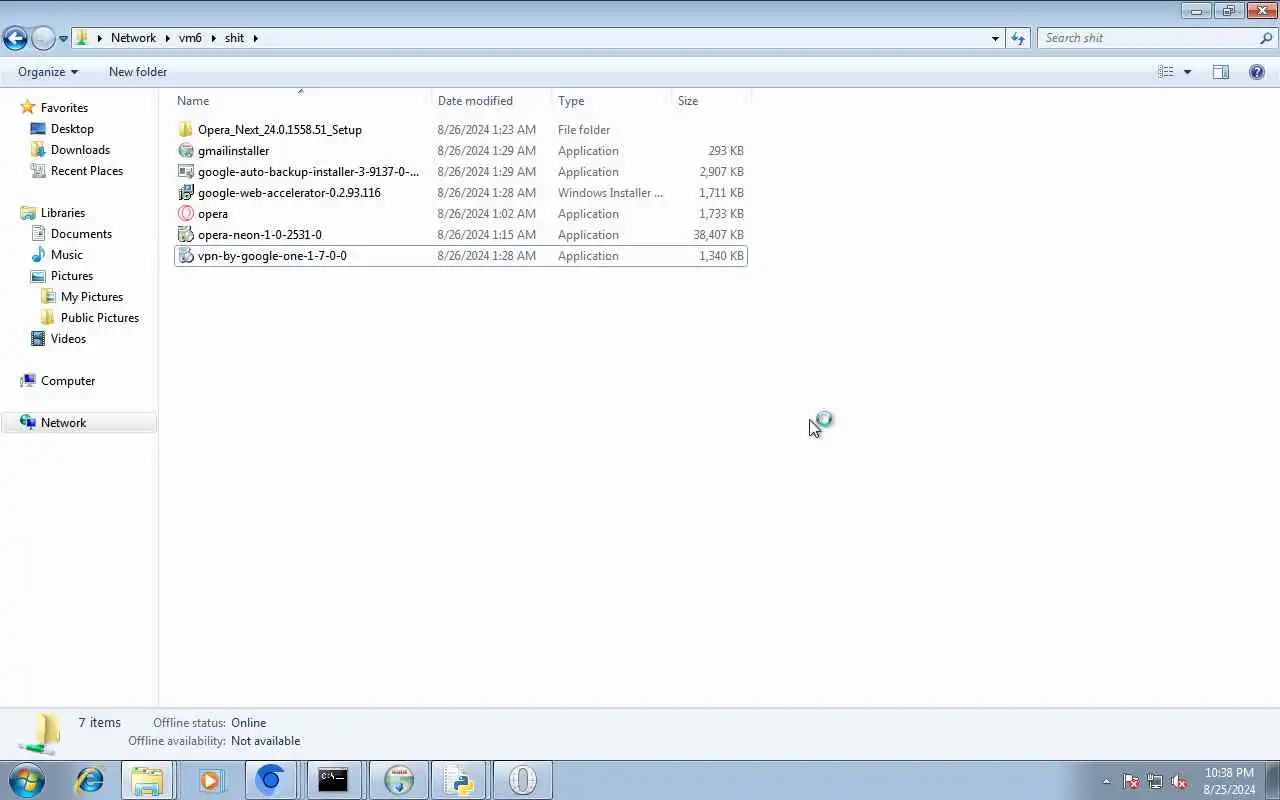
Task: Click the Python taskbar icon
Action: (458, 780)
